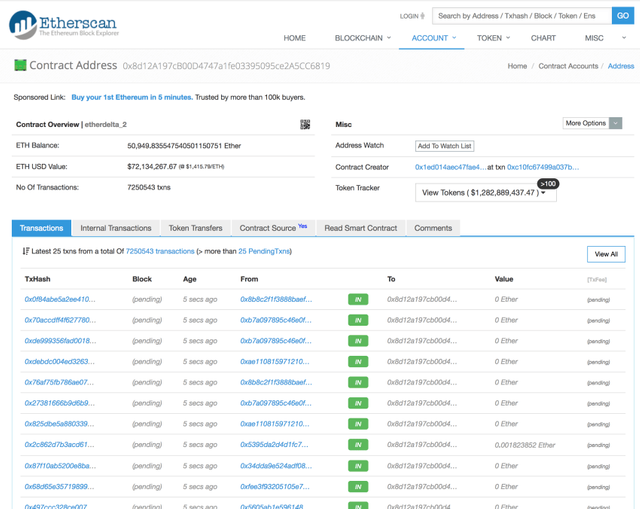This screenshot has width=640, height=509.
Task: Open the QR code icon for address
Action: coord(305,125)
